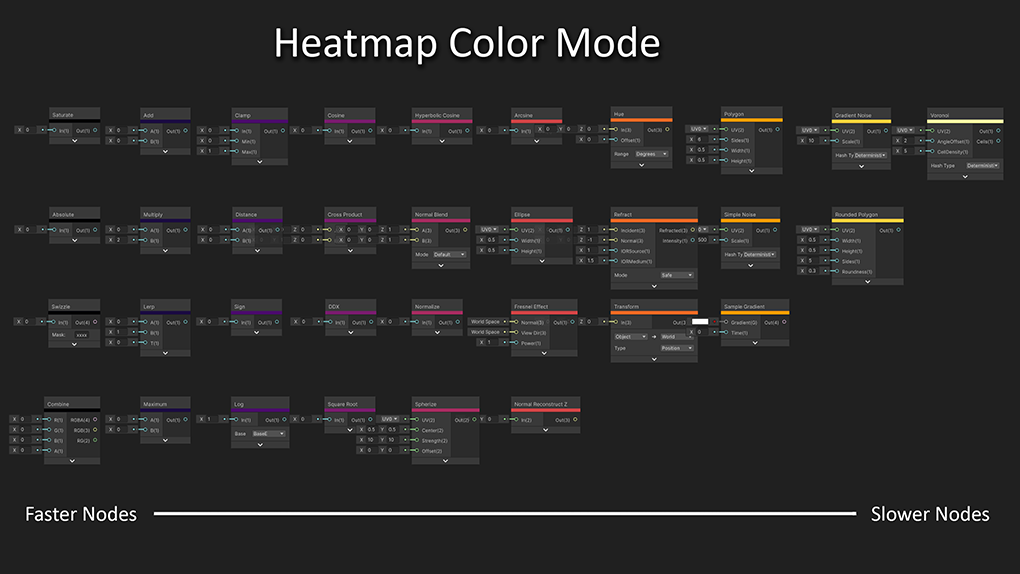Image resolution: width=1020 pixels, height=574 pixels.
Task: Open the UV0 dropdown beside Gradient Noise node
Action: (808, 130)
